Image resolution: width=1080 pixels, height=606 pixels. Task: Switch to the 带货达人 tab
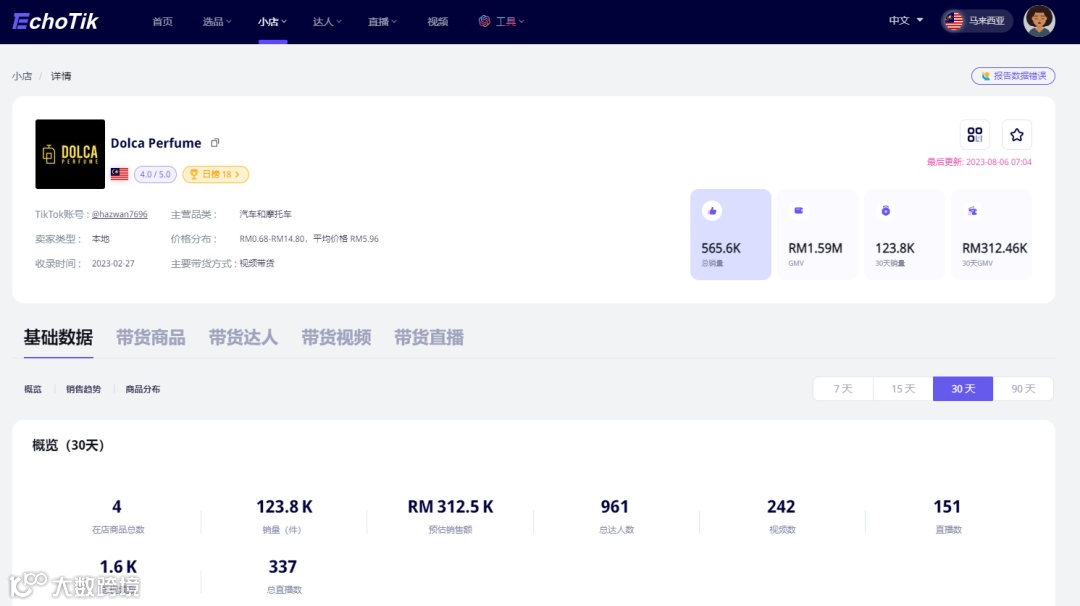point(243,337)
